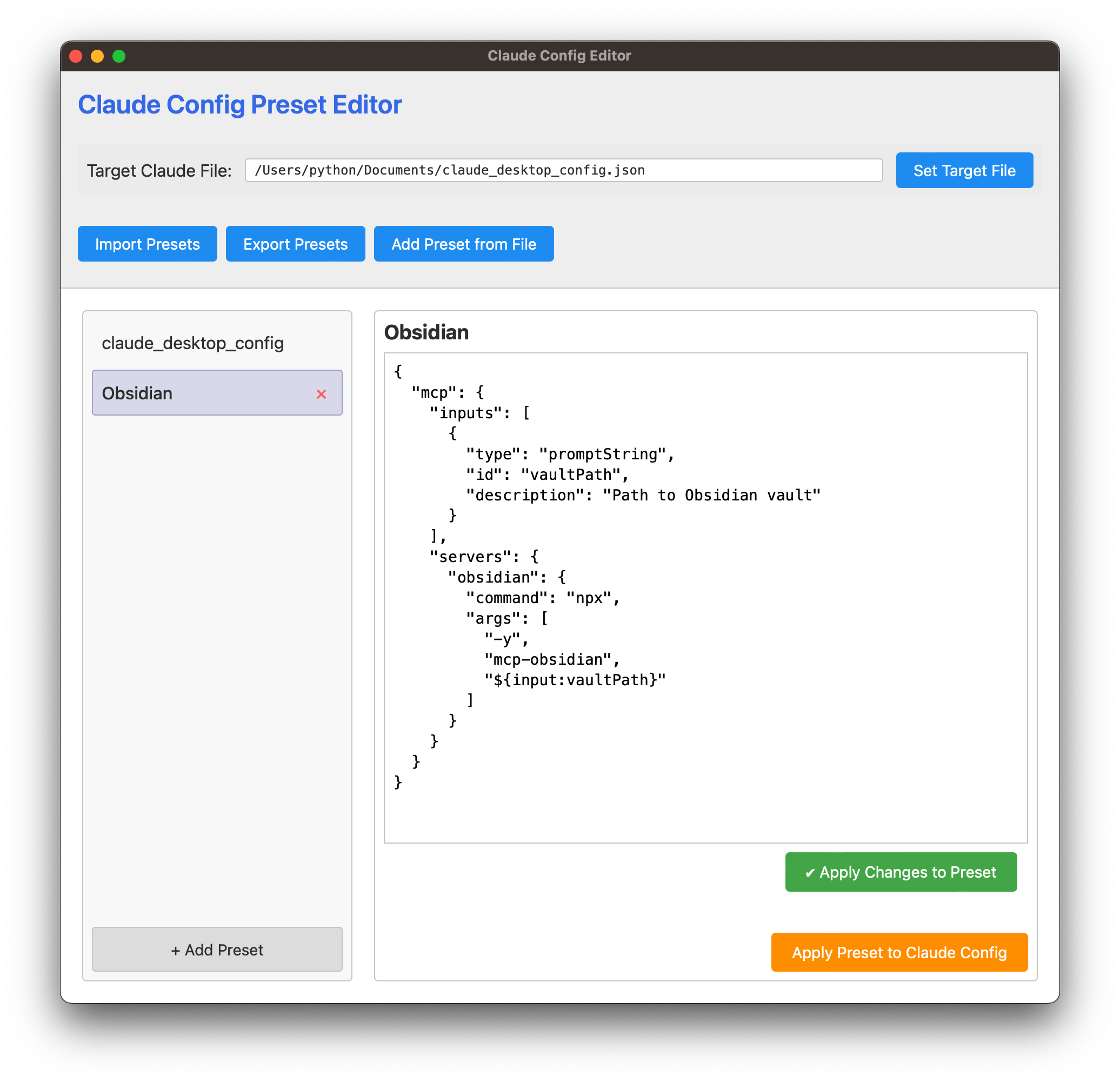
Task: Select claude_desktop_config preset in list
Action: [x=192, y=343]
